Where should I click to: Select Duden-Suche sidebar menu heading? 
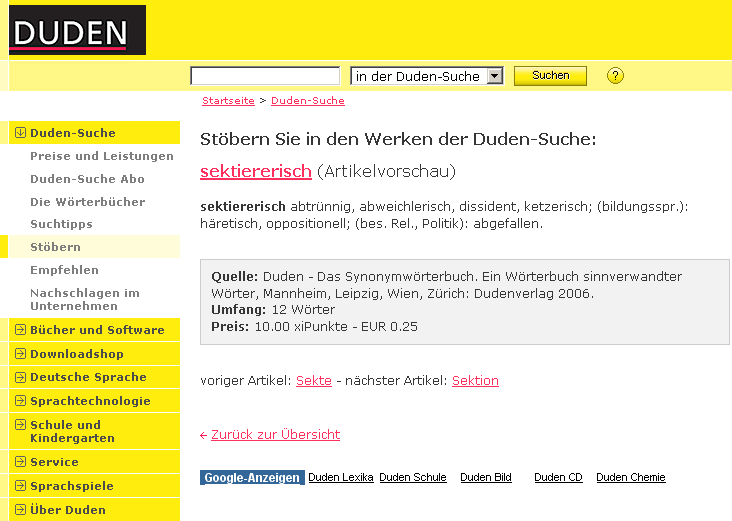tap(94, 133)
